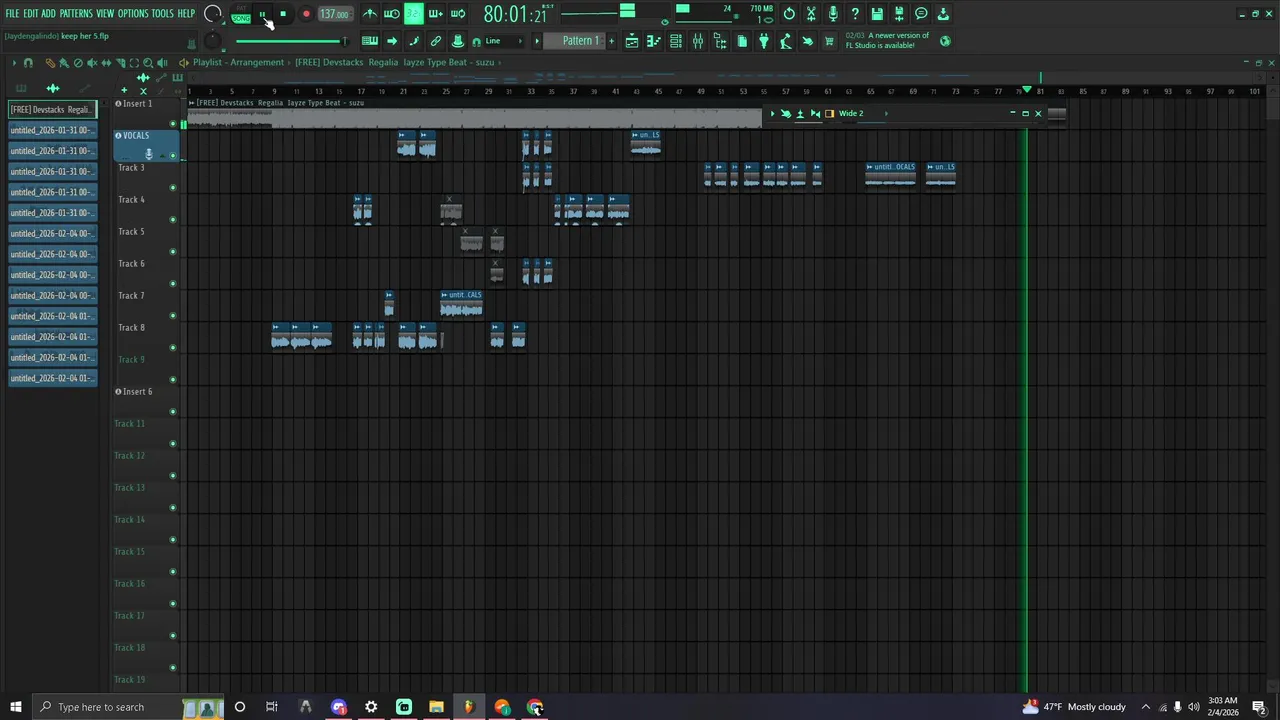Select the playlist Zoom magnifier tool
The height and width of the screenshot is (720, 1280).
pyautogui.click(x=148, y=63)
